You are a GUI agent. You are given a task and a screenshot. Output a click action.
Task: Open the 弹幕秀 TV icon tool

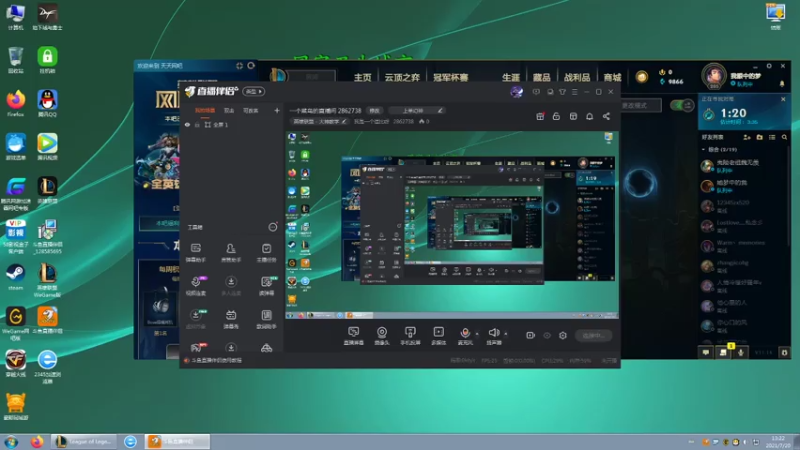(231, 319)
